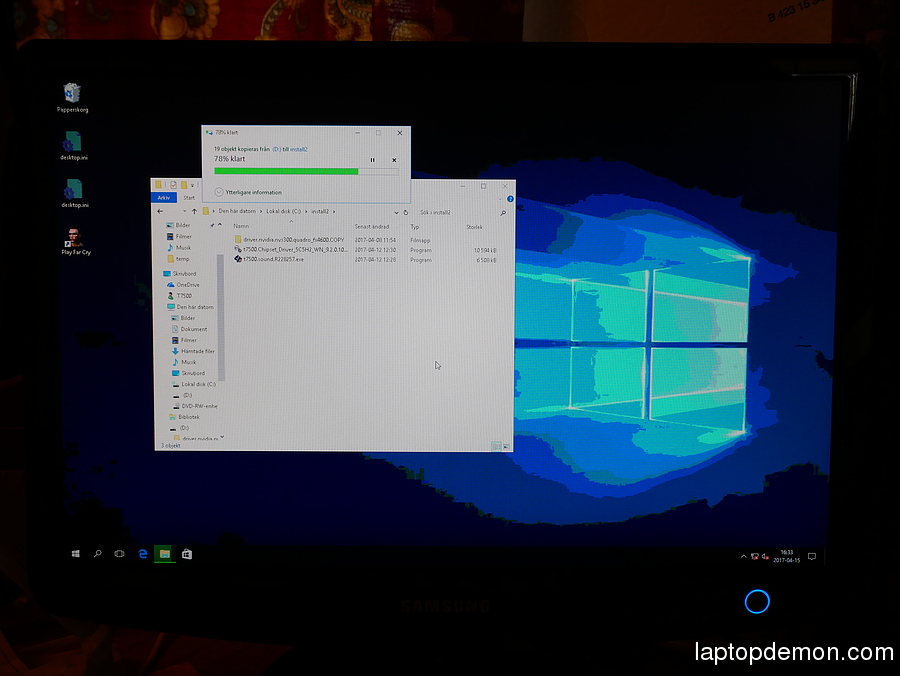The image size is (900, 676).
Task: Sort by 'Senast ändrad' column header
Action: (371, 227)
